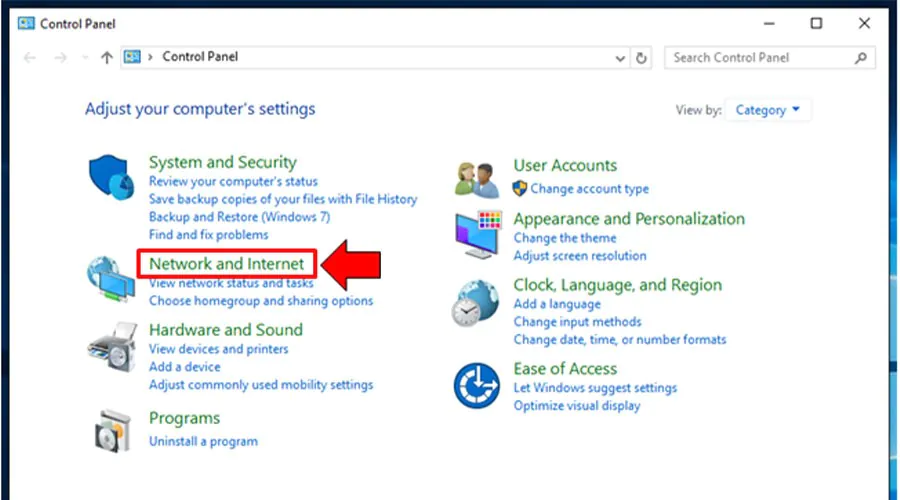
Task: Go forward with the forward arrow
Action: point(60,57)
